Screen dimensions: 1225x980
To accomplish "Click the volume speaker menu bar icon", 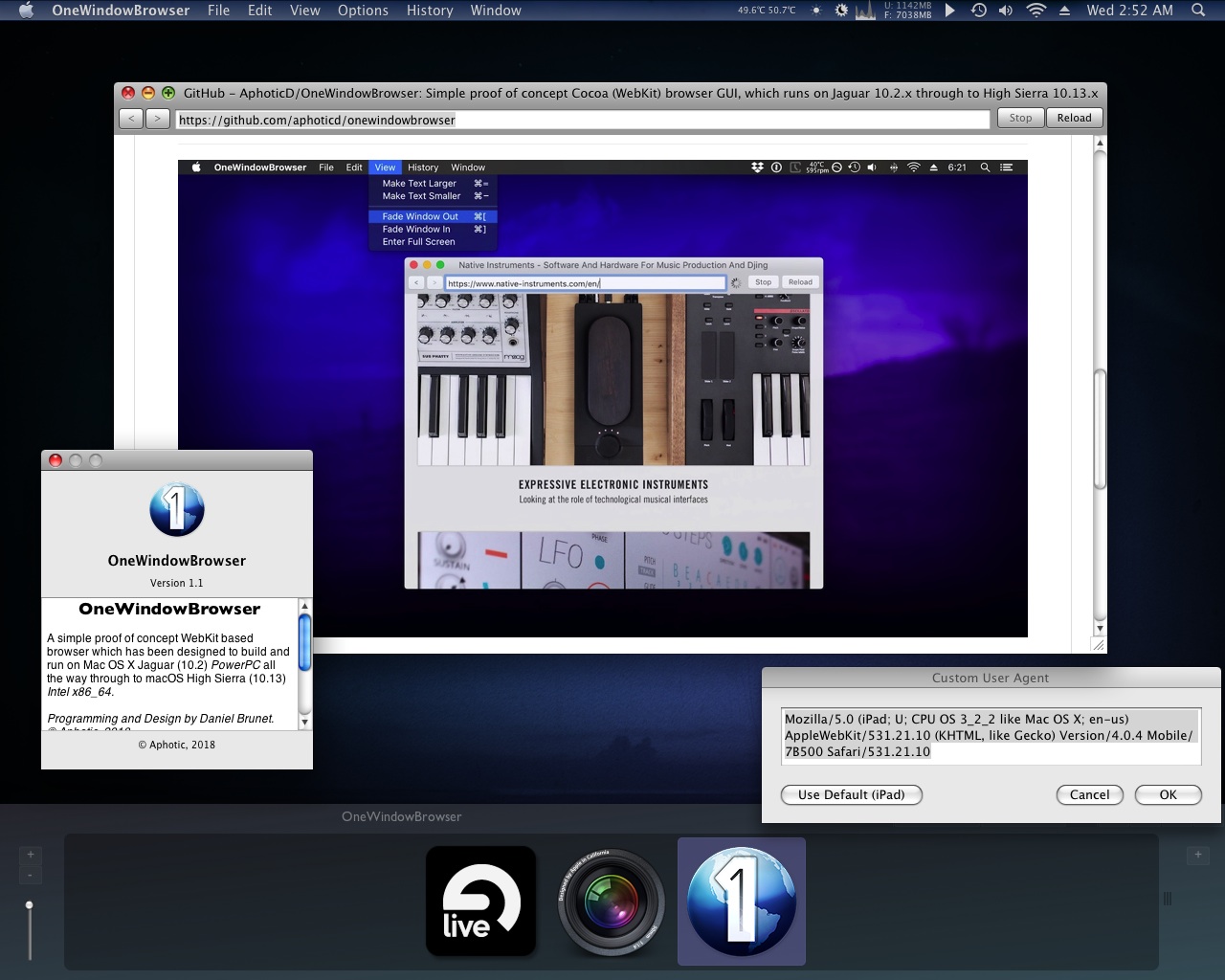I will [x=1005, y=11].
